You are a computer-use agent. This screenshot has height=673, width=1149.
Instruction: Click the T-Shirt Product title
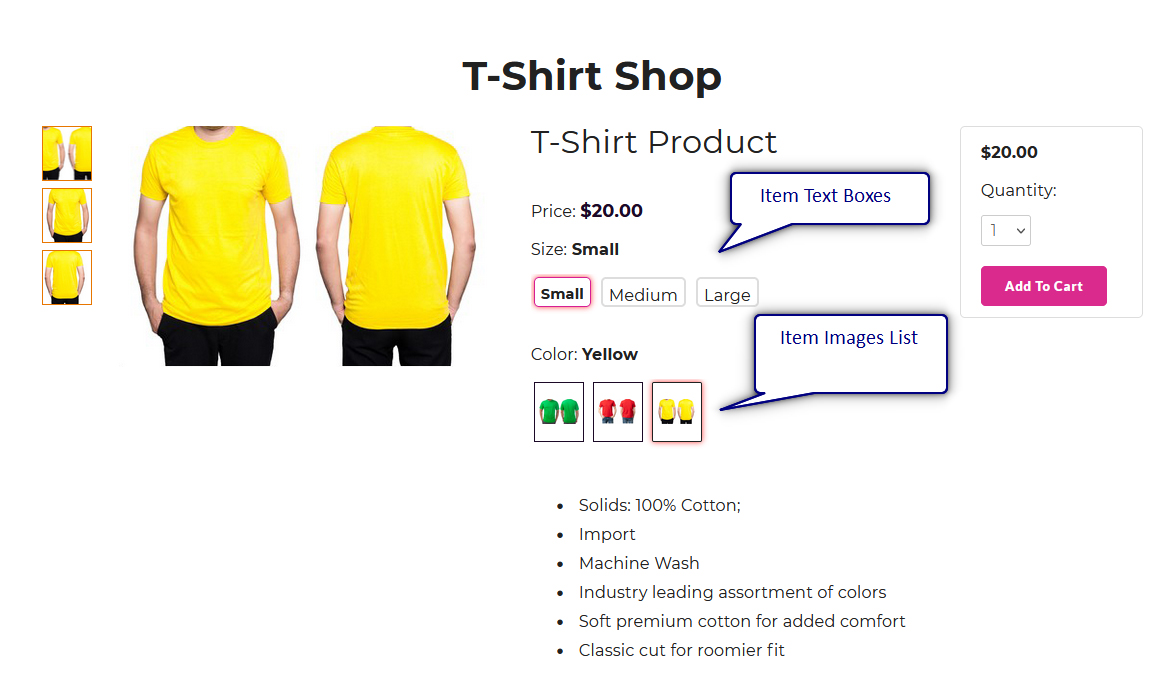click(654, 142)
